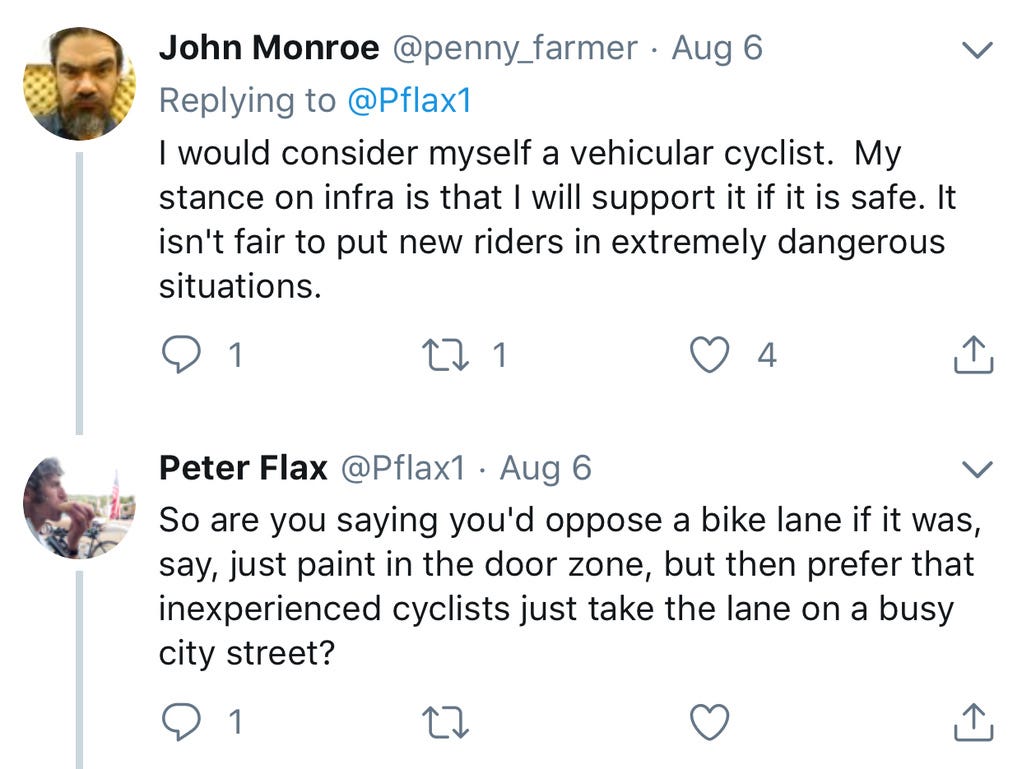Reply to John Monroe's tweet
This screenshot has width=1022, height=769.
coord(181,355)
